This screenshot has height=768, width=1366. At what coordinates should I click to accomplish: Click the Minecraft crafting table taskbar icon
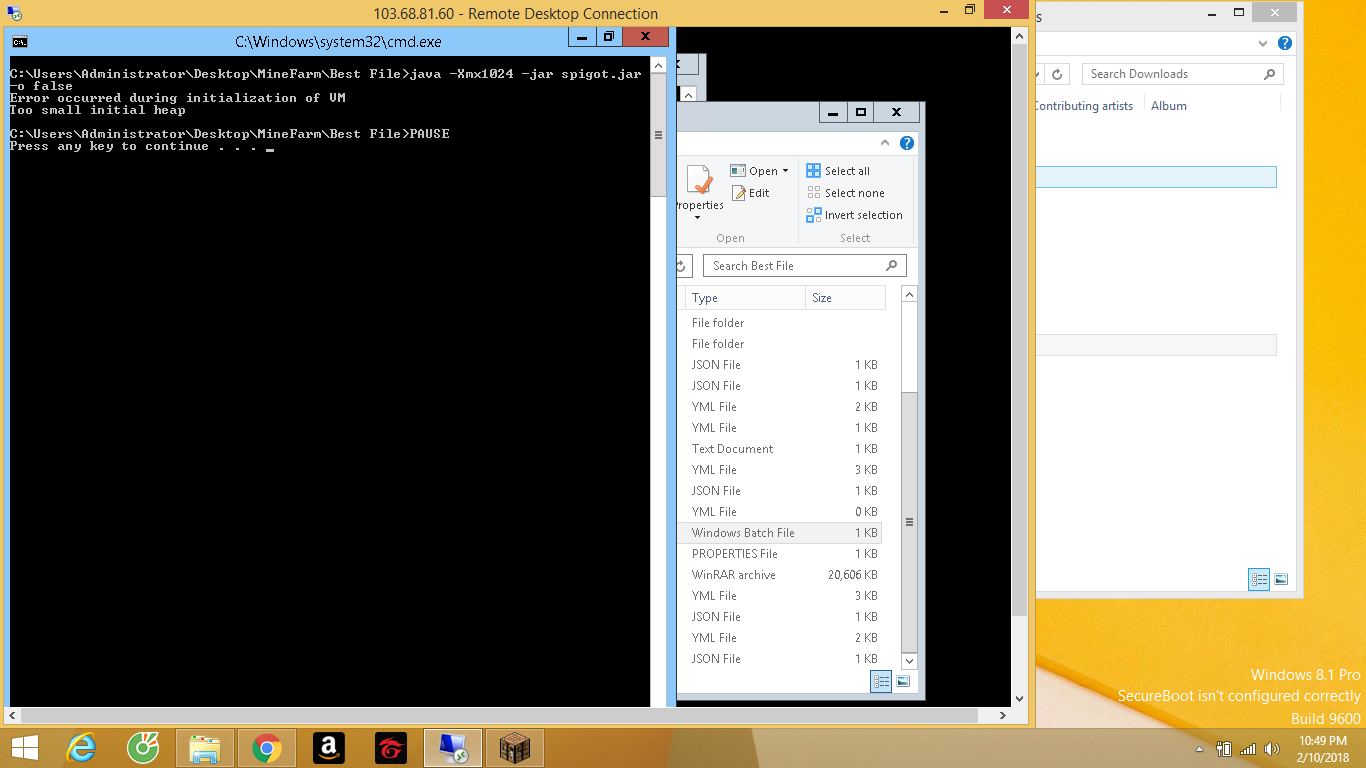point(514,748)
